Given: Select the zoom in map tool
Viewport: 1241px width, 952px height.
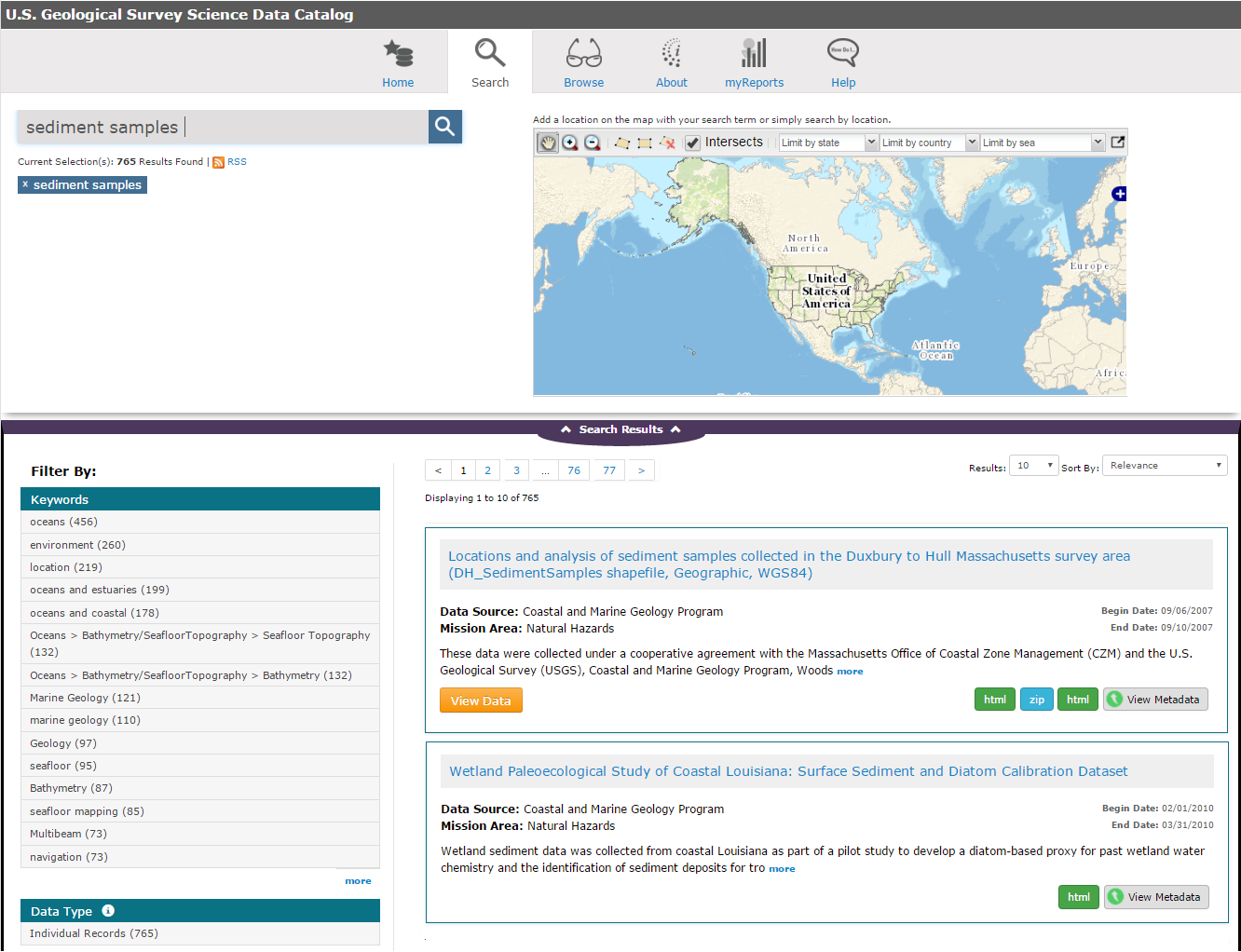Looking at the screenshot, I should tap(570, 143).
